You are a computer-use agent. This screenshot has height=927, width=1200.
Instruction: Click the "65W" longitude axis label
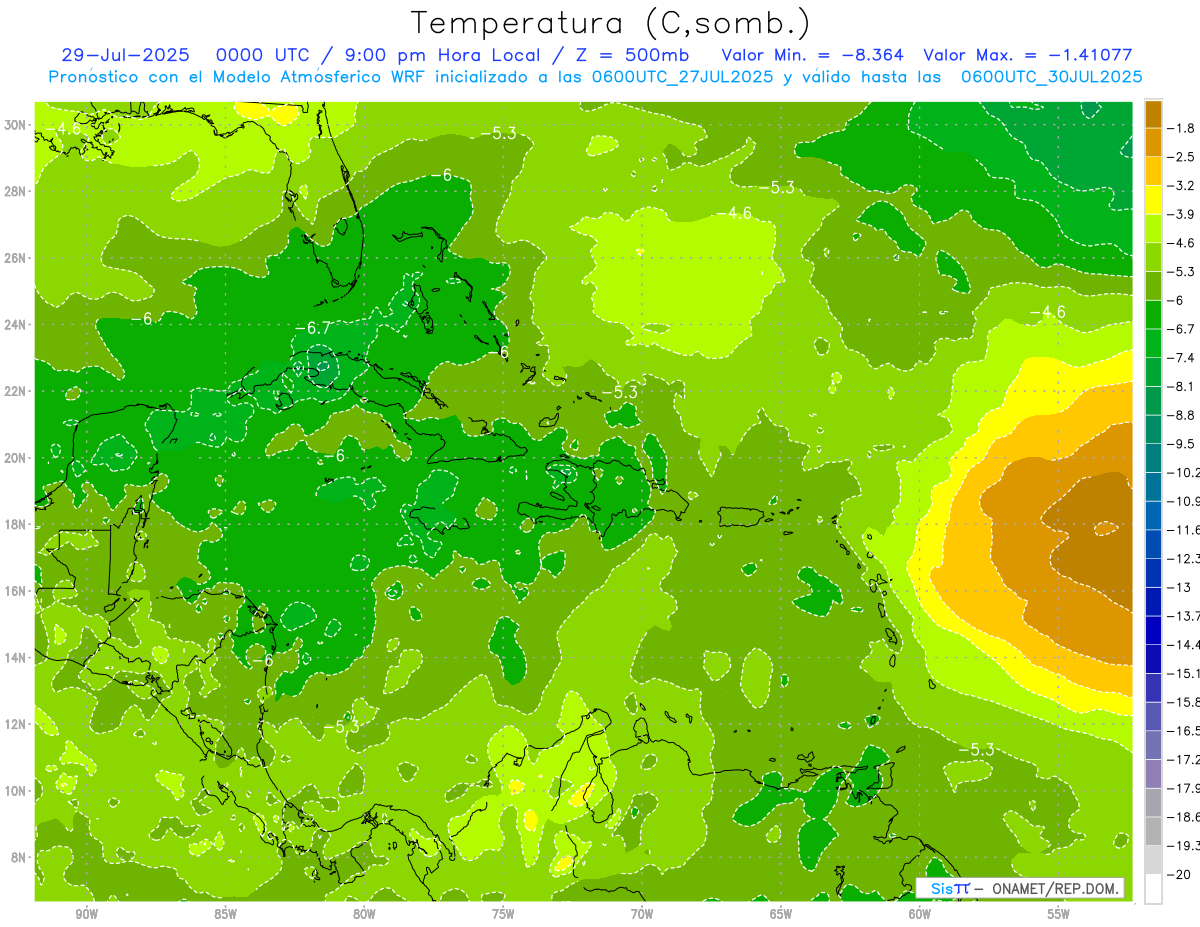[781, 914]
